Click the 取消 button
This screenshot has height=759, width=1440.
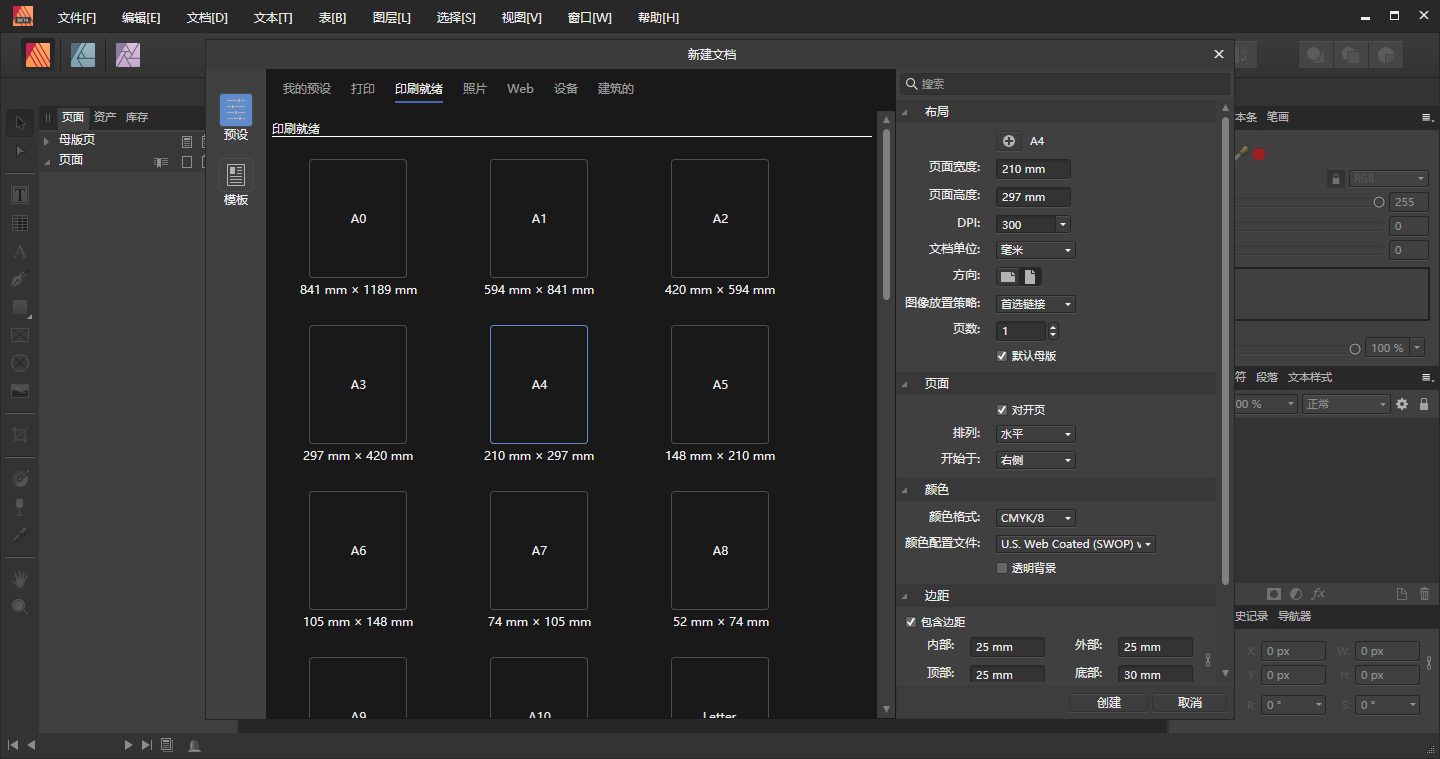(1190, 703)
